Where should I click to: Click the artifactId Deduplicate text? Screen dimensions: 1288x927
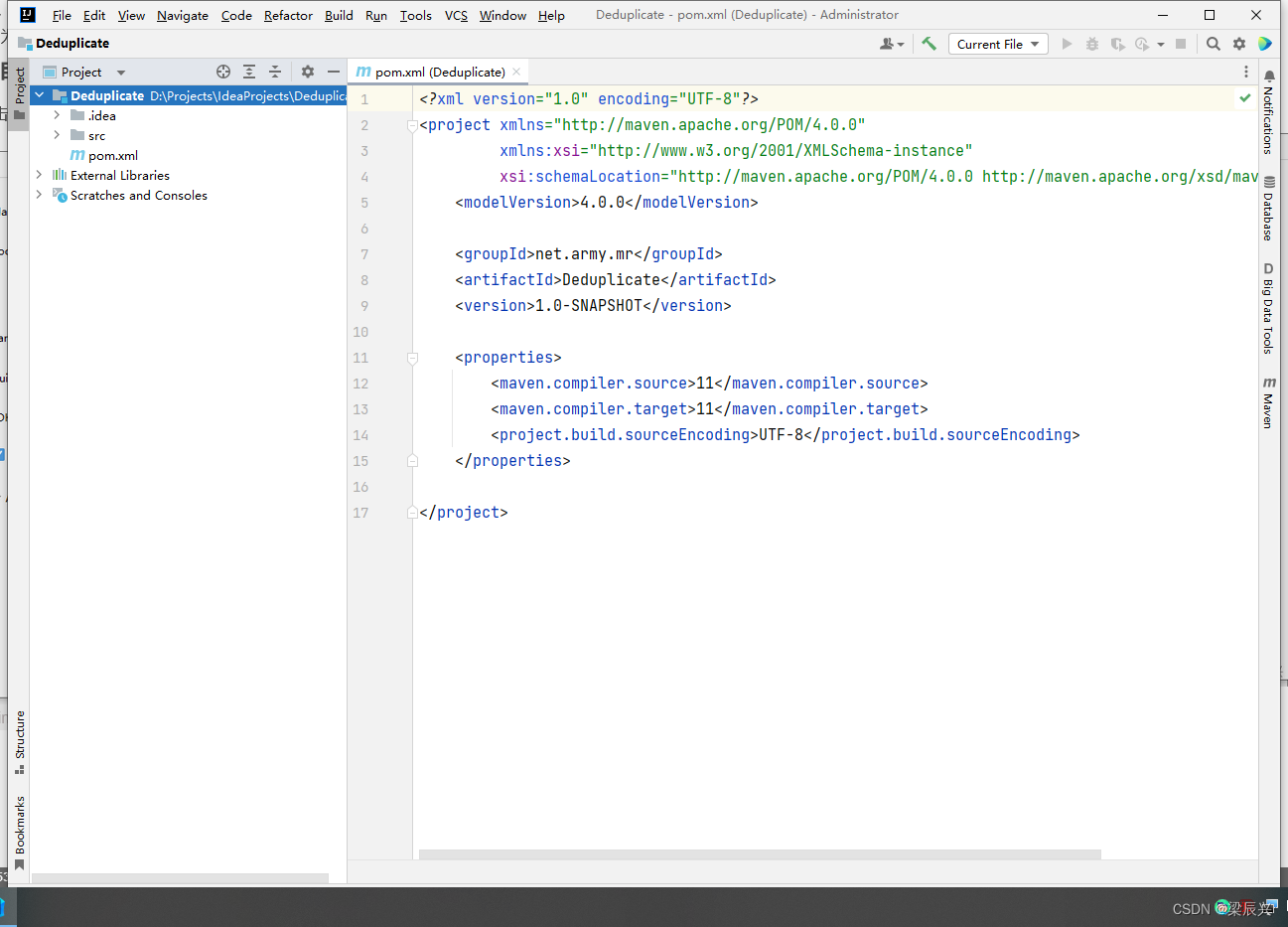pos(611,280)
